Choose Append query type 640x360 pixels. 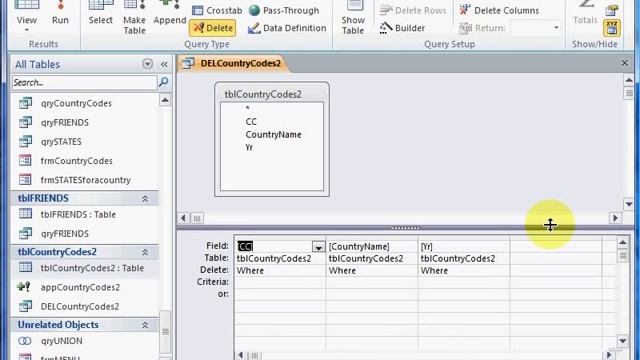[170, 13]
